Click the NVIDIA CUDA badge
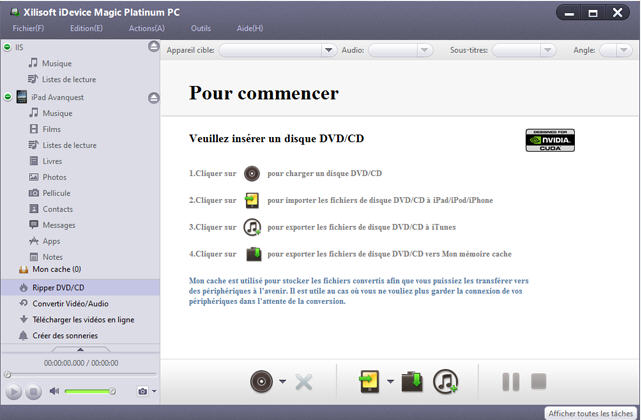Viewport: 641px width, 420px height. point(550,140)
